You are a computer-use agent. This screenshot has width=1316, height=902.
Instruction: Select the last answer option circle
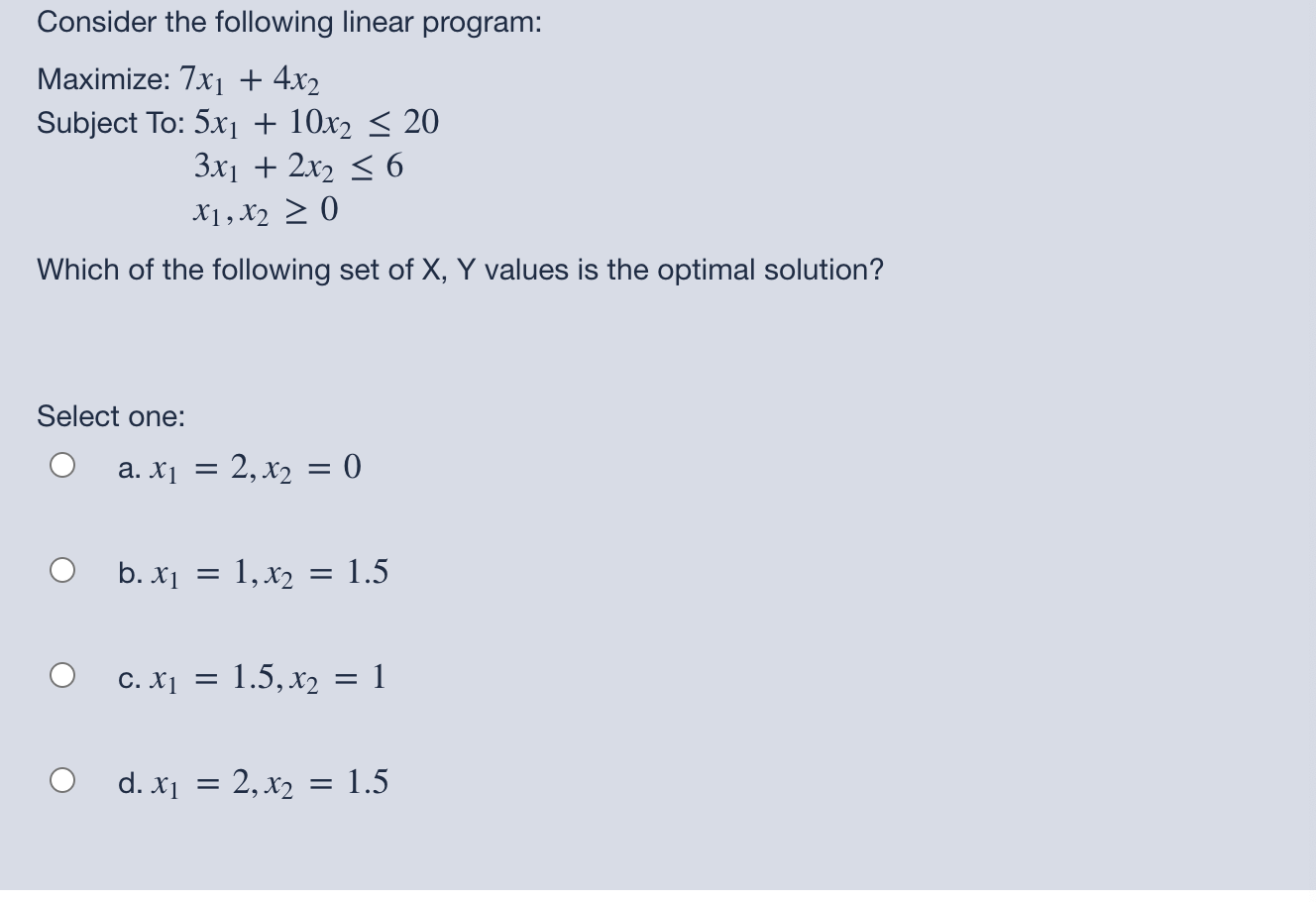click(x=61, y=781)
